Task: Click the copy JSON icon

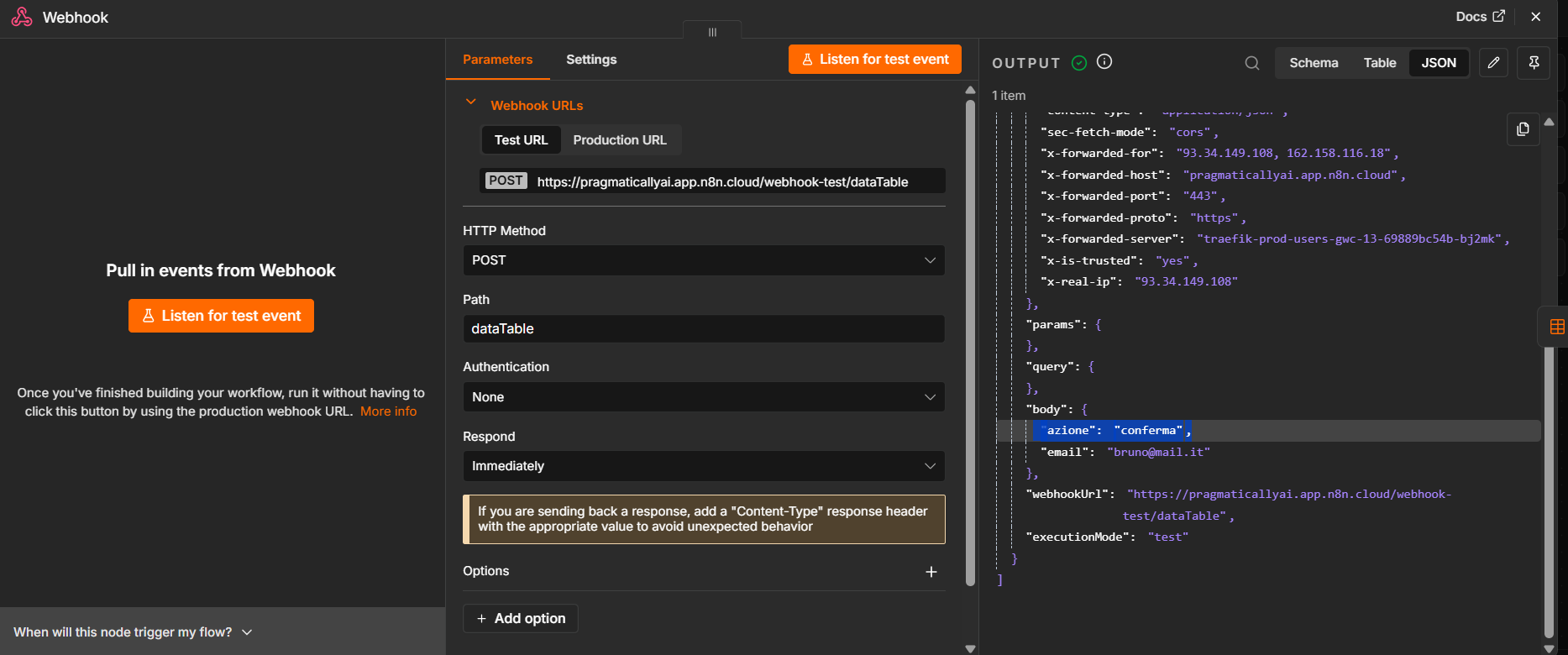Action: coord(1523,129)
